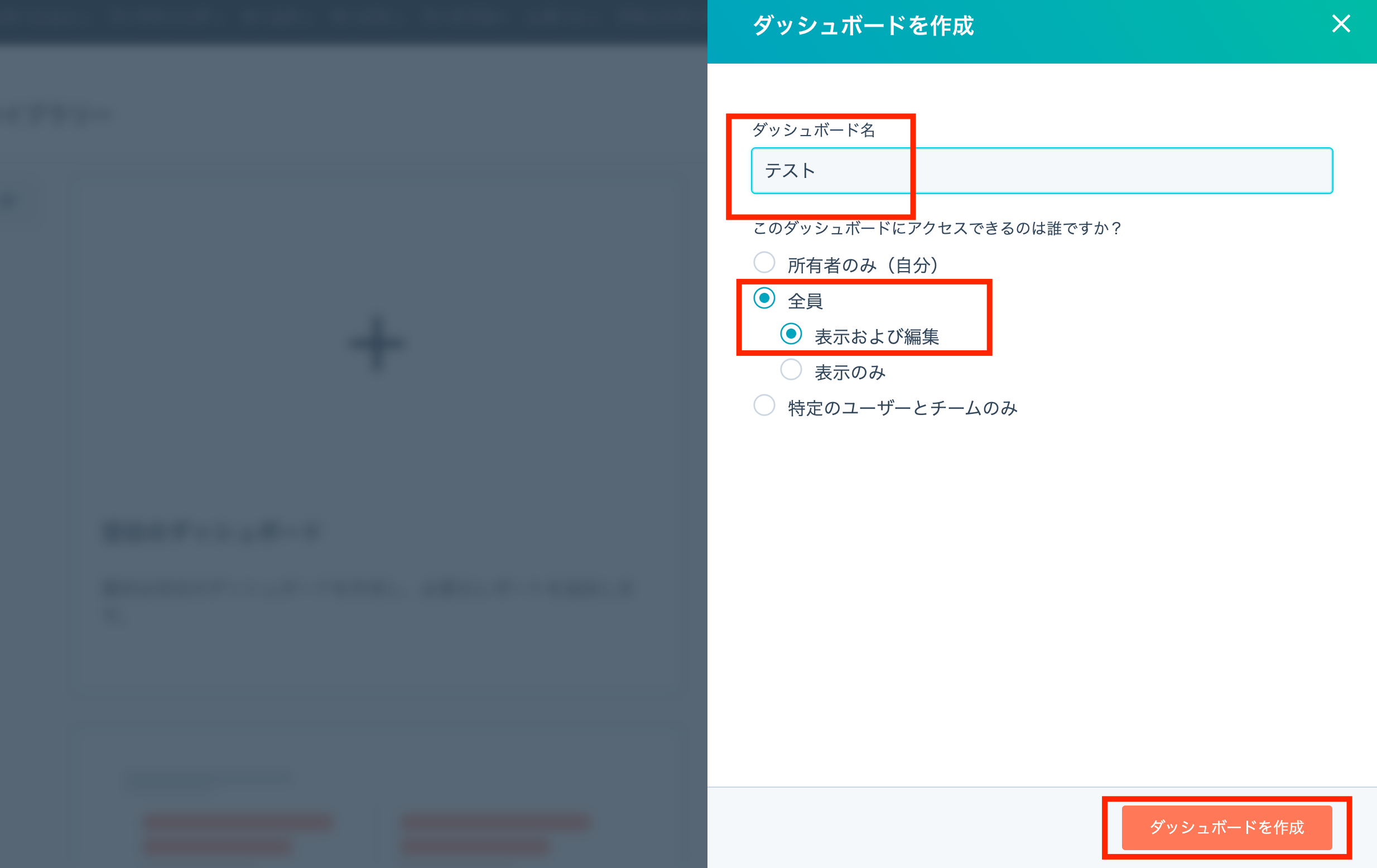
Task: Limit access to specific users and teams
Action: pos(764,406)
